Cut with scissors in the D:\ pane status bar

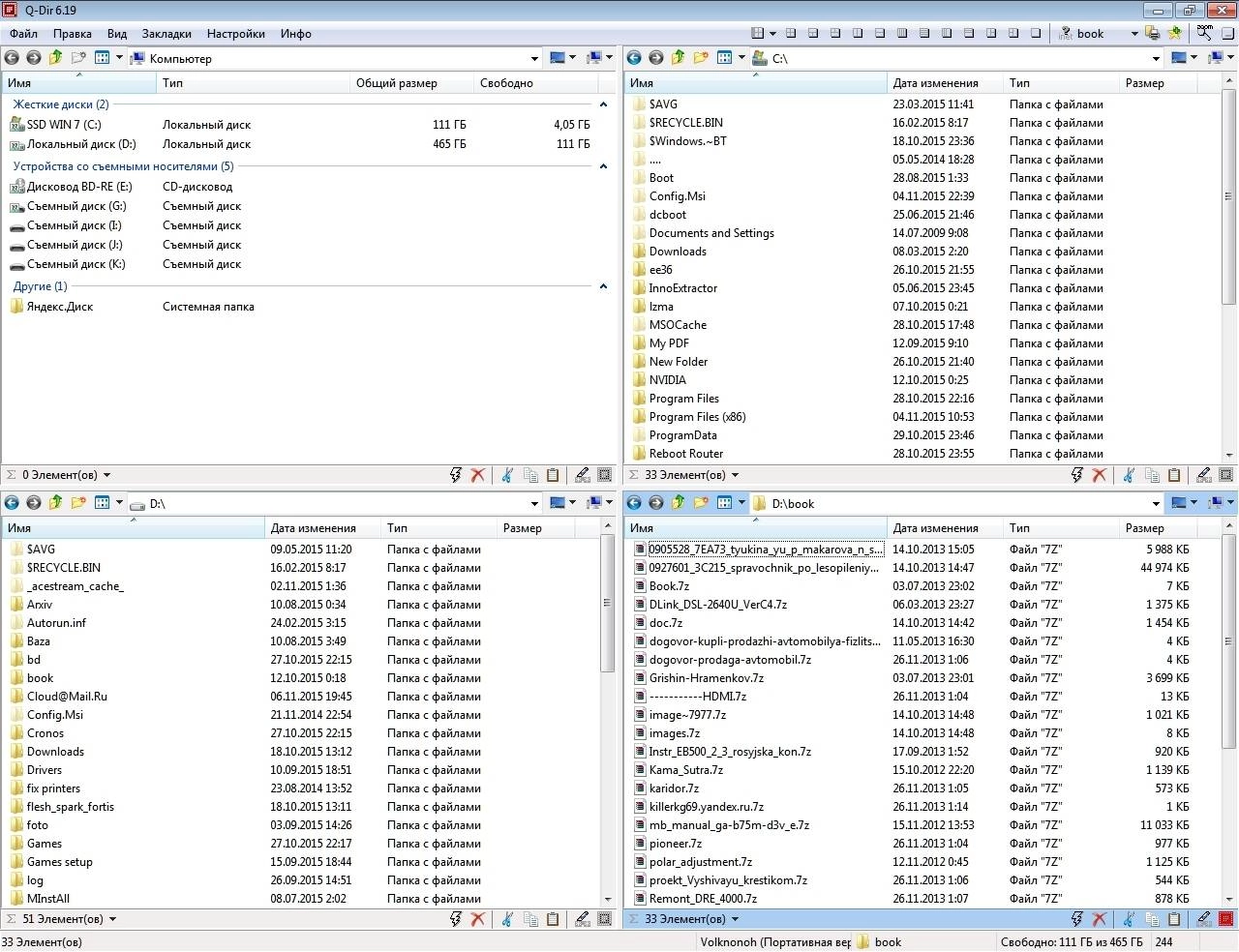pyautogui.click(x=506, y=919)
